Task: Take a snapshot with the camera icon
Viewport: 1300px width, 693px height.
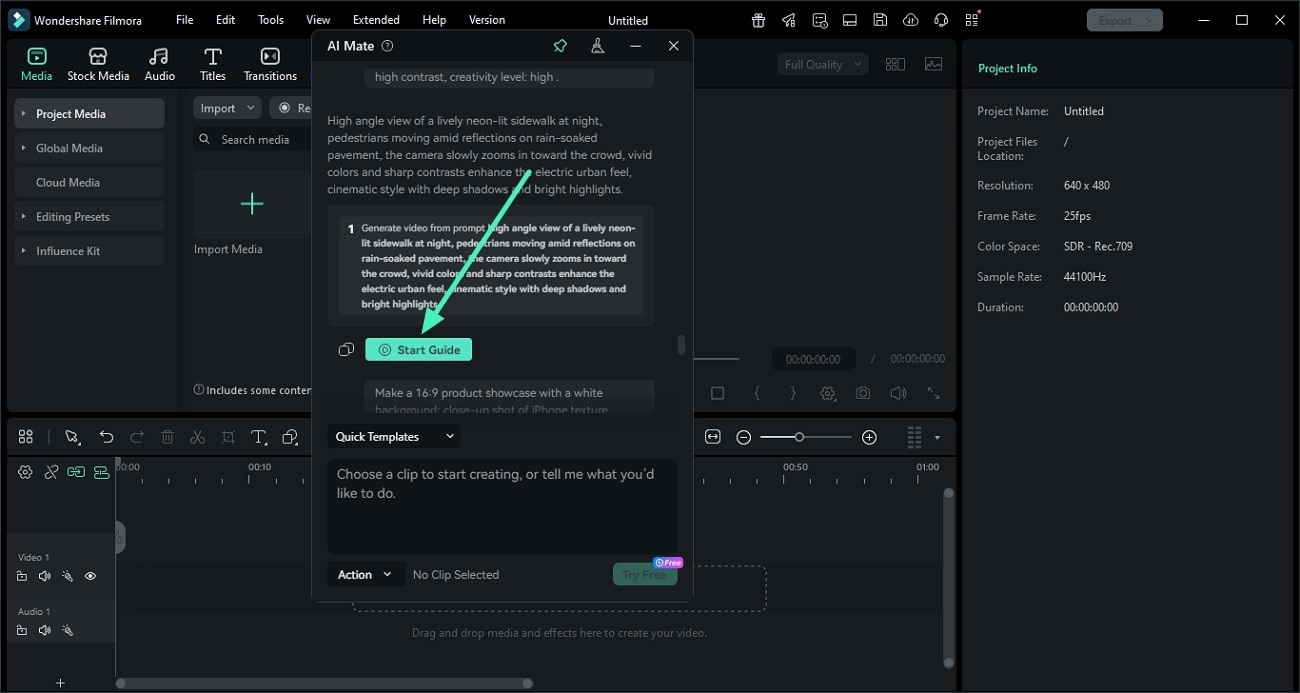Action: 863,394
